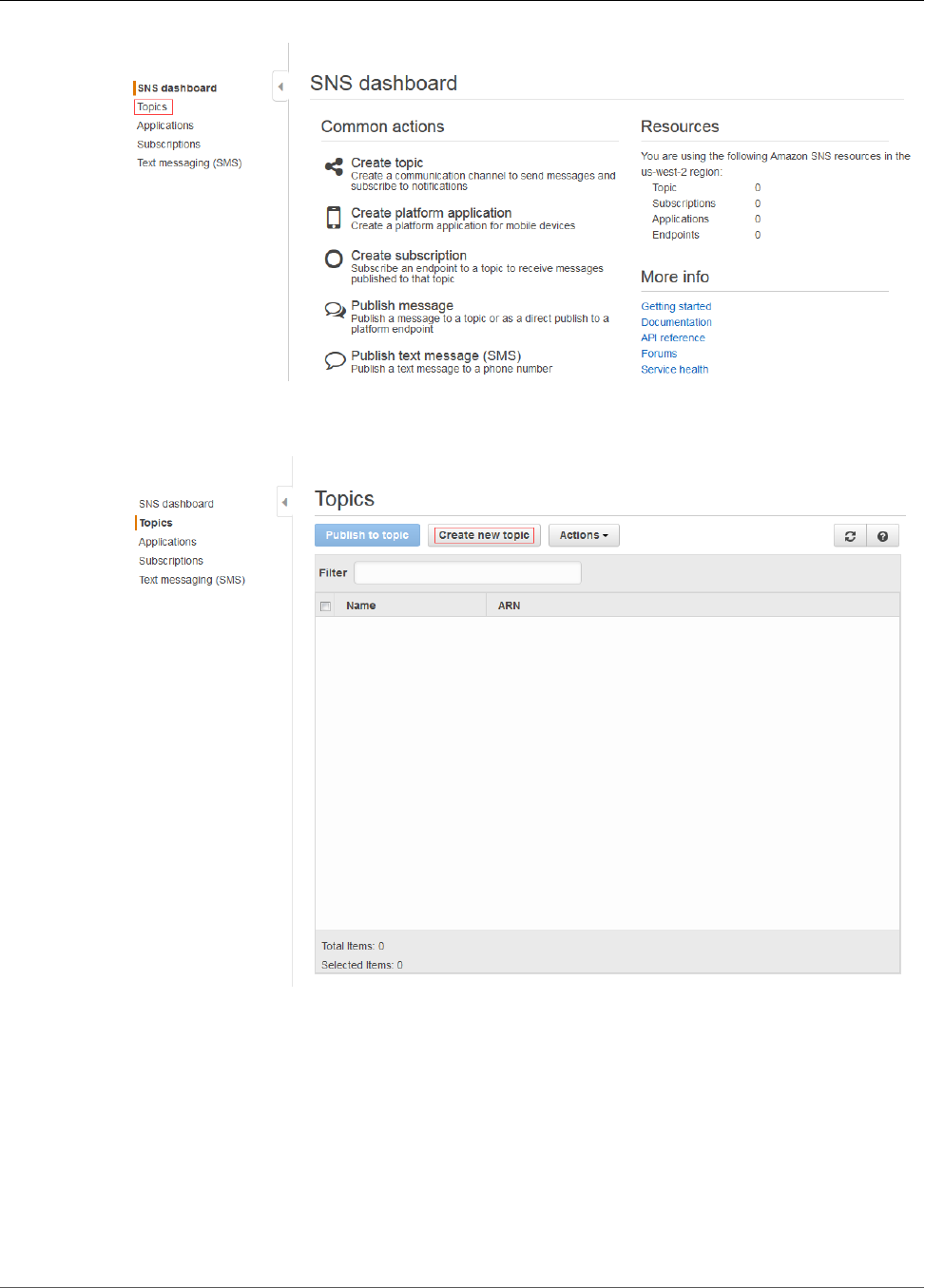925x1288 pixels.
Task: Open the Actions dropdown menu
Action: (x=584, y=535)
